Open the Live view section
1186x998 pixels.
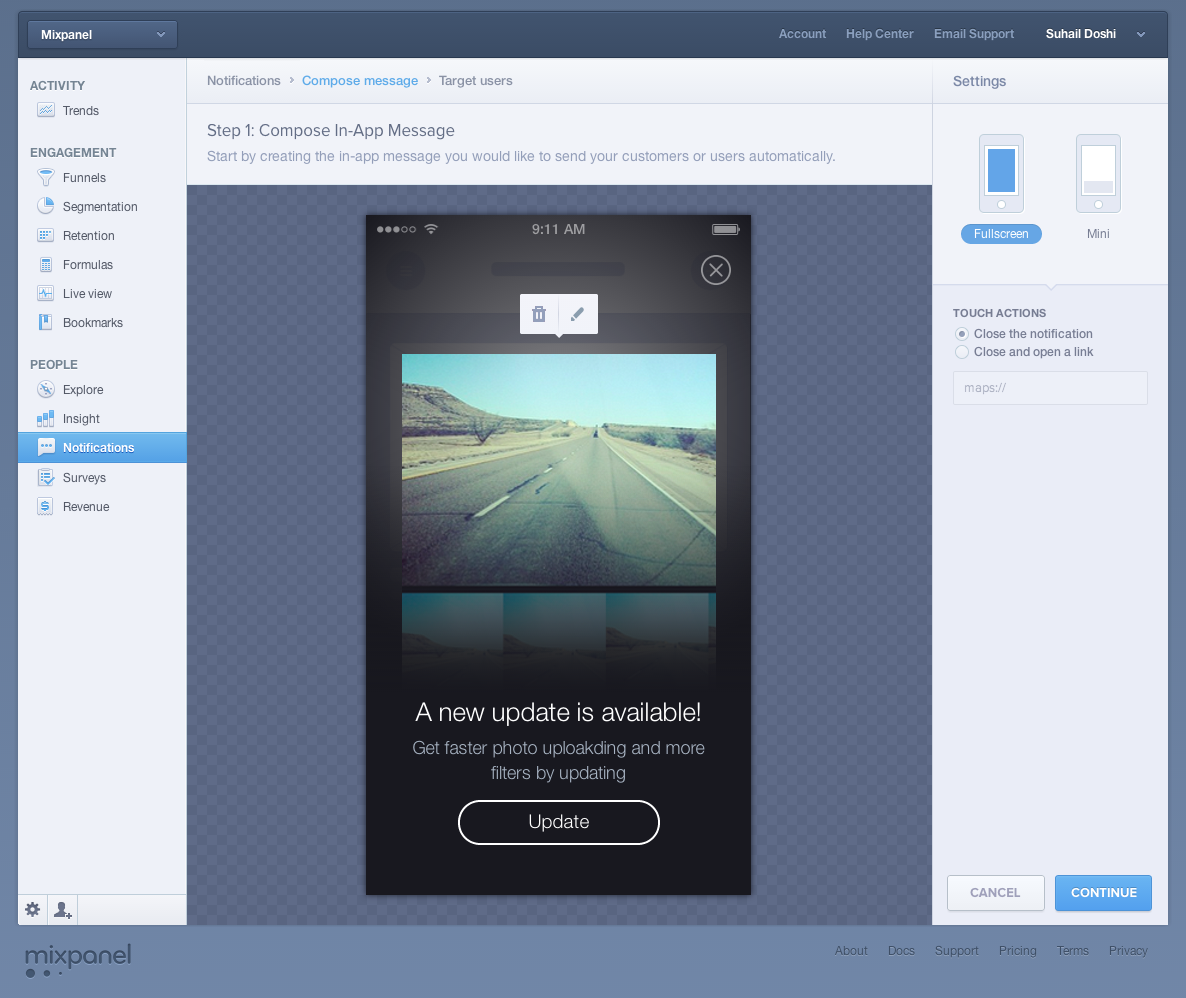coord(87,294)
